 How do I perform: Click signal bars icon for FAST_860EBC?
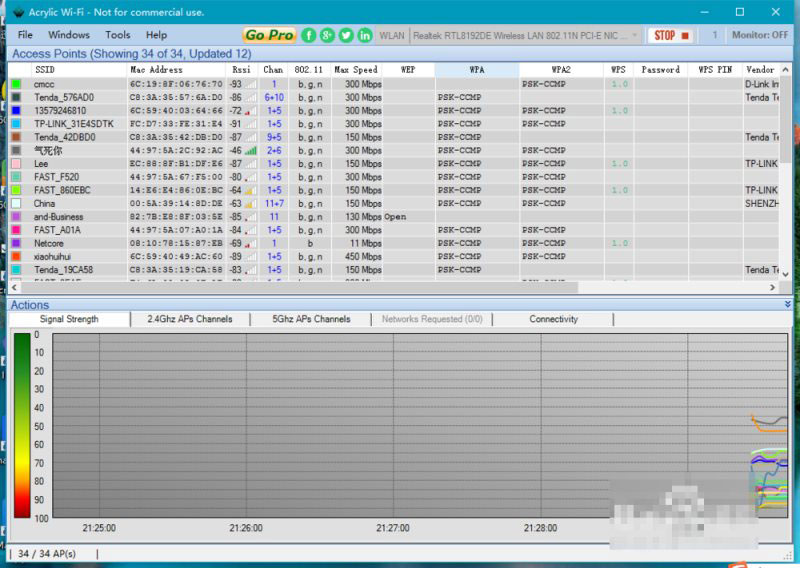click(x=250, y=190)
